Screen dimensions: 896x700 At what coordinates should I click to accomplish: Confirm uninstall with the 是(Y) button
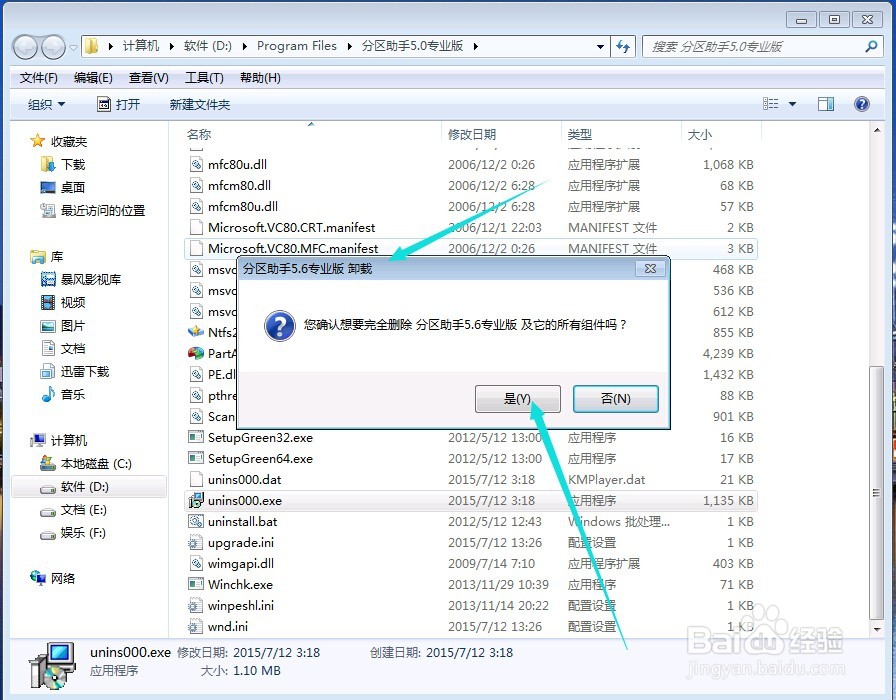click(518, 398)
